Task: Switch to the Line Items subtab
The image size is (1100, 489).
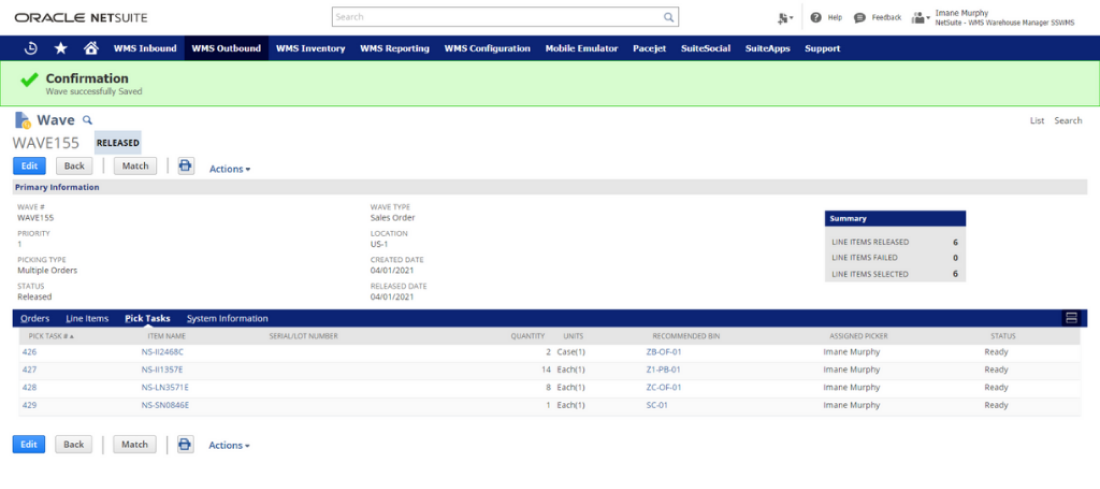Action: pos(87,319)
